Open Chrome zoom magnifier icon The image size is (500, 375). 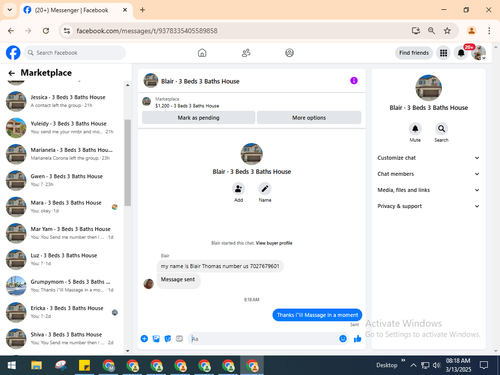click(431, 31)
